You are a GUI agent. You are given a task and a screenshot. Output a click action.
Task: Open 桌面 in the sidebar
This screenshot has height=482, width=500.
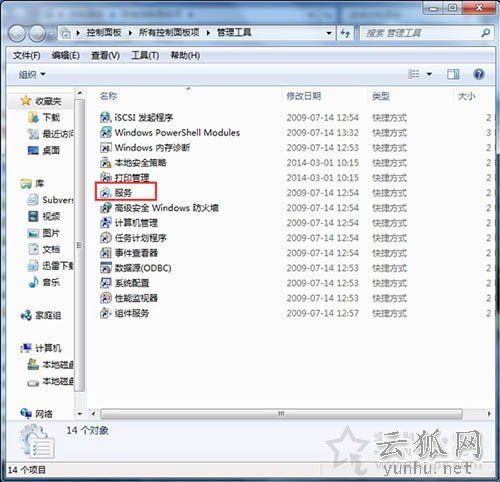click(44, 151)
